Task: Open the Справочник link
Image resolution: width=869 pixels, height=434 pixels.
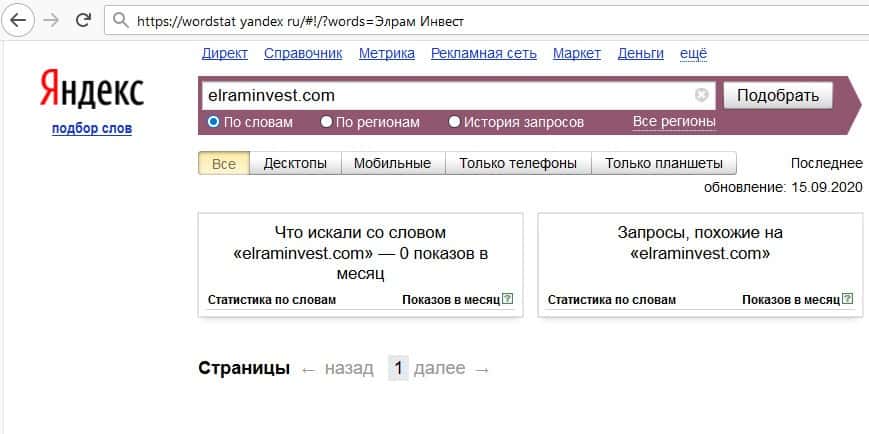Action: tap(303, 53)
